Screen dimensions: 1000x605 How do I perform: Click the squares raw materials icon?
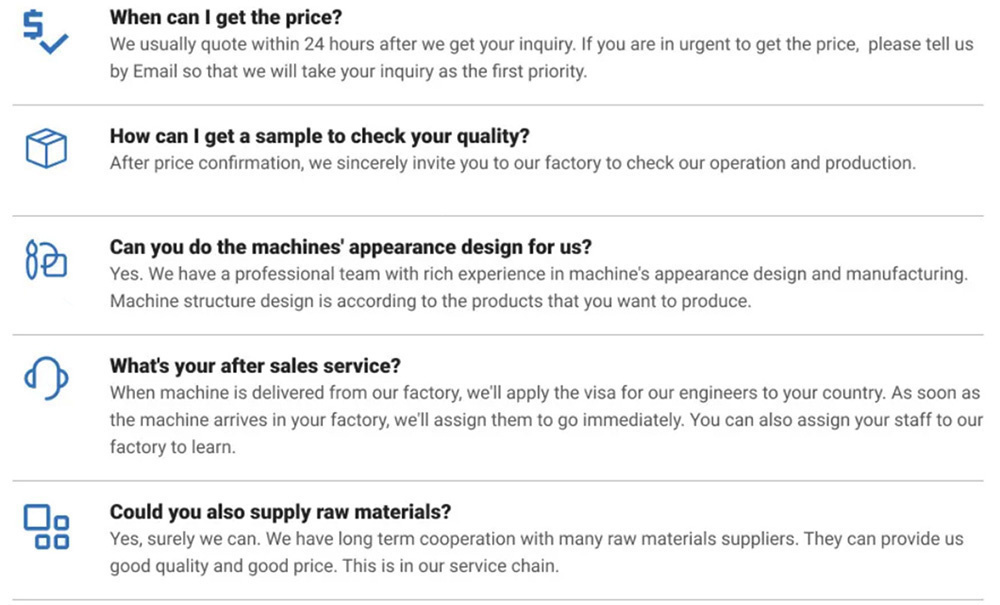click(45, 526)
